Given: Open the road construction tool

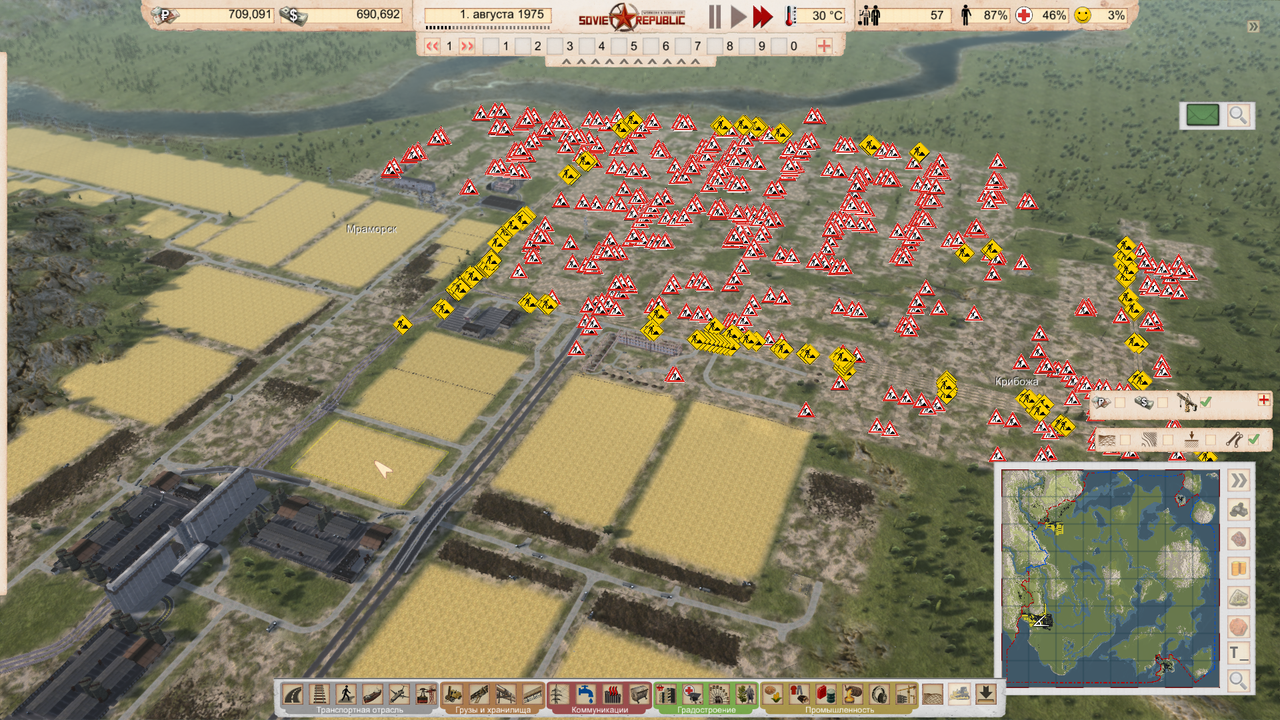Looking at the screenshot, I should pos(293,694).
